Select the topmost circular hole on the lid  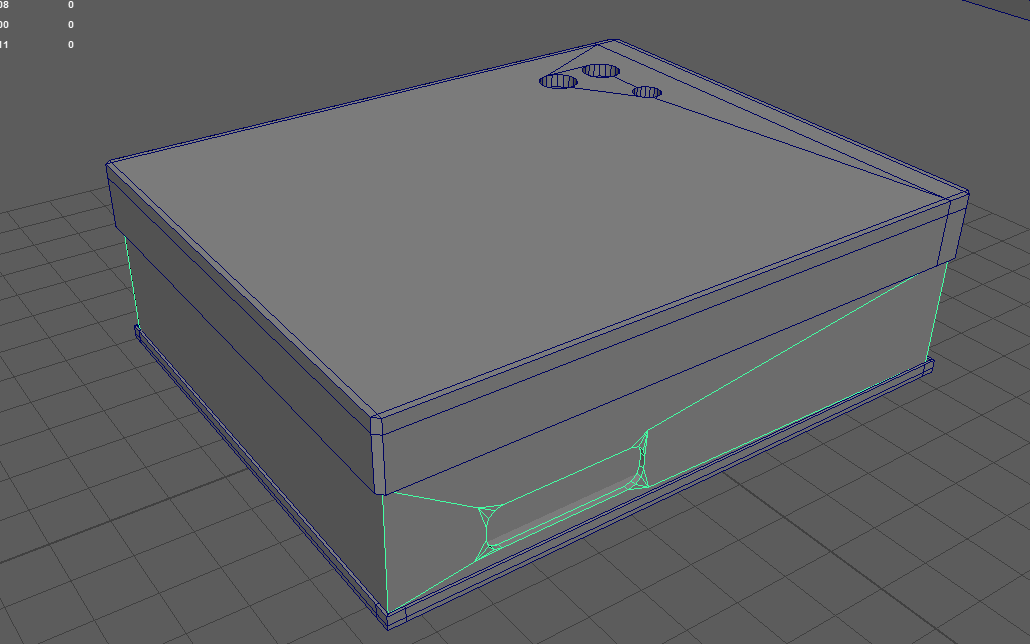click(601, 70)
